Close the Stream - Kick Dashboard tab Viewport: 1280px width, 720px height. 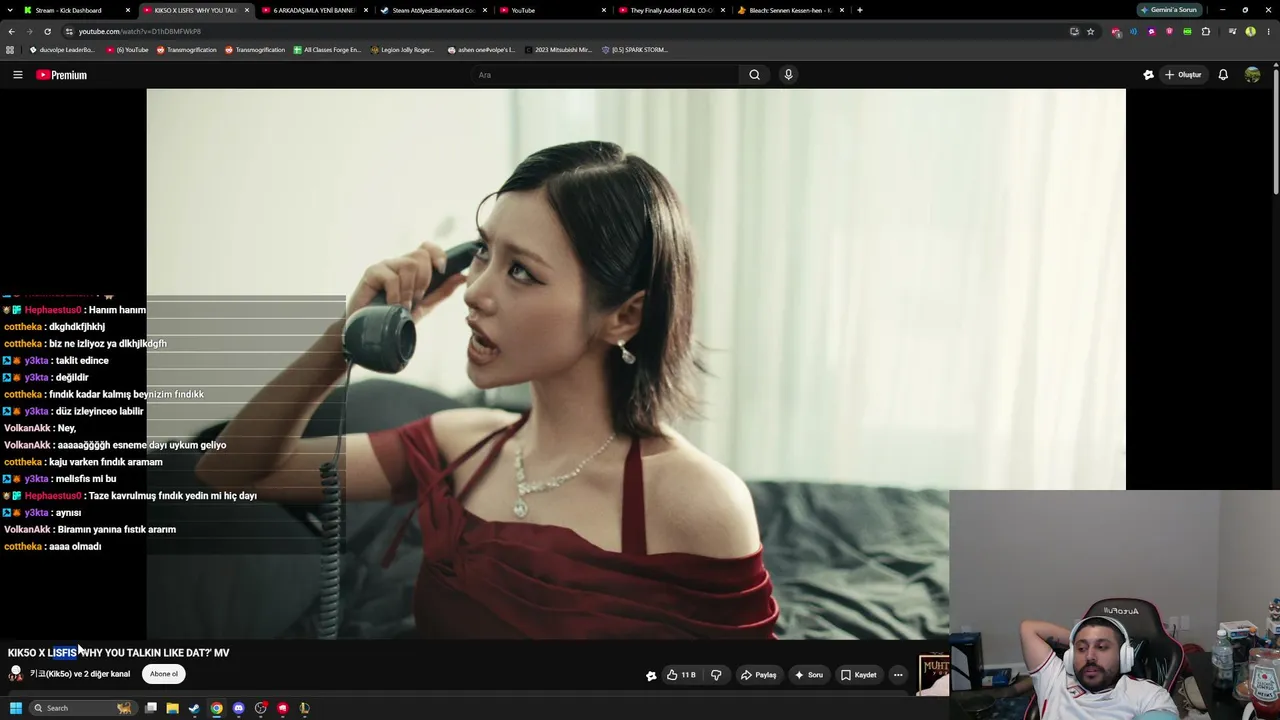(128, 10)
